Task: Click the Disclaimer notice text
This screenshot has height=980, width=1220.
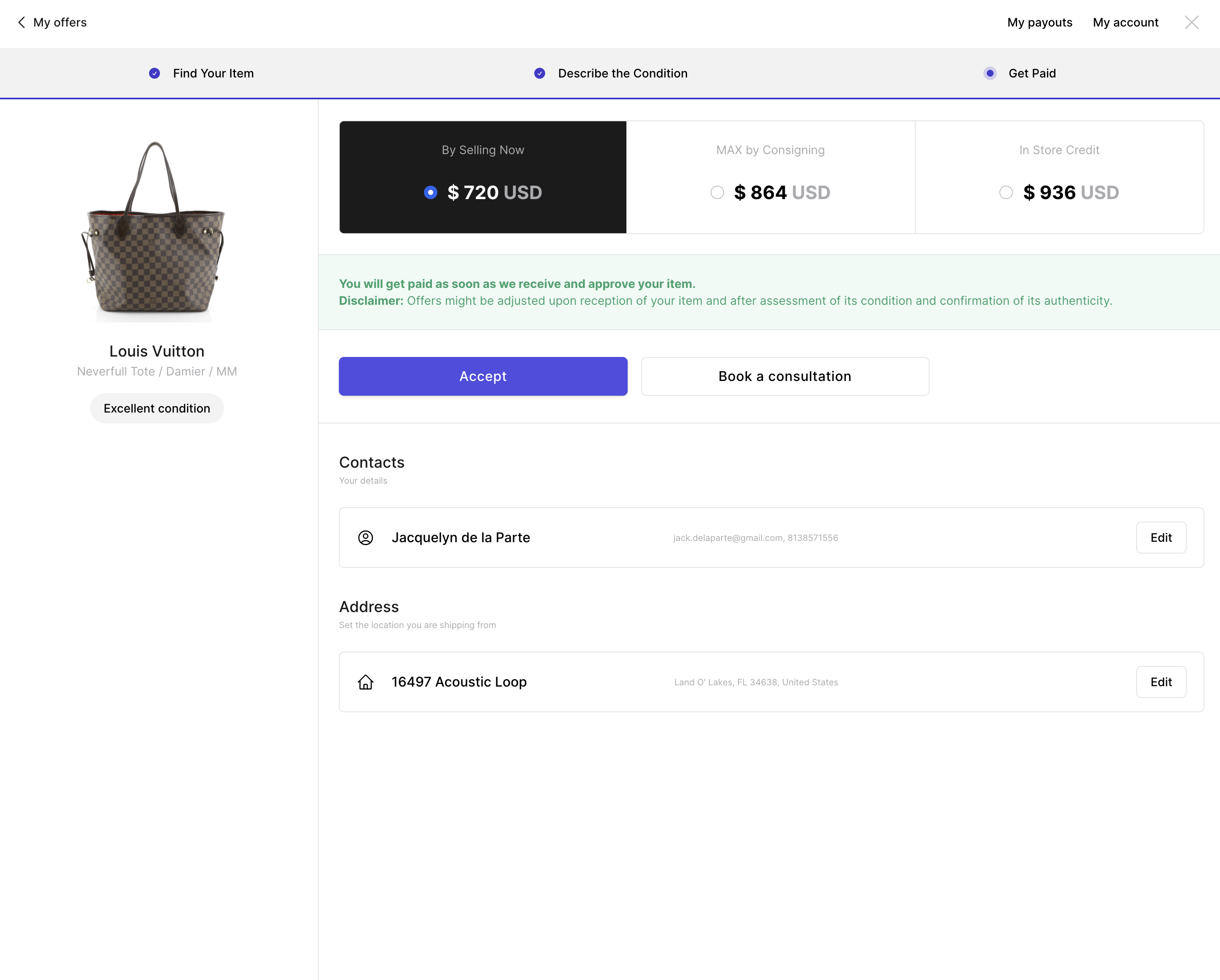Action: coord(725,301)
